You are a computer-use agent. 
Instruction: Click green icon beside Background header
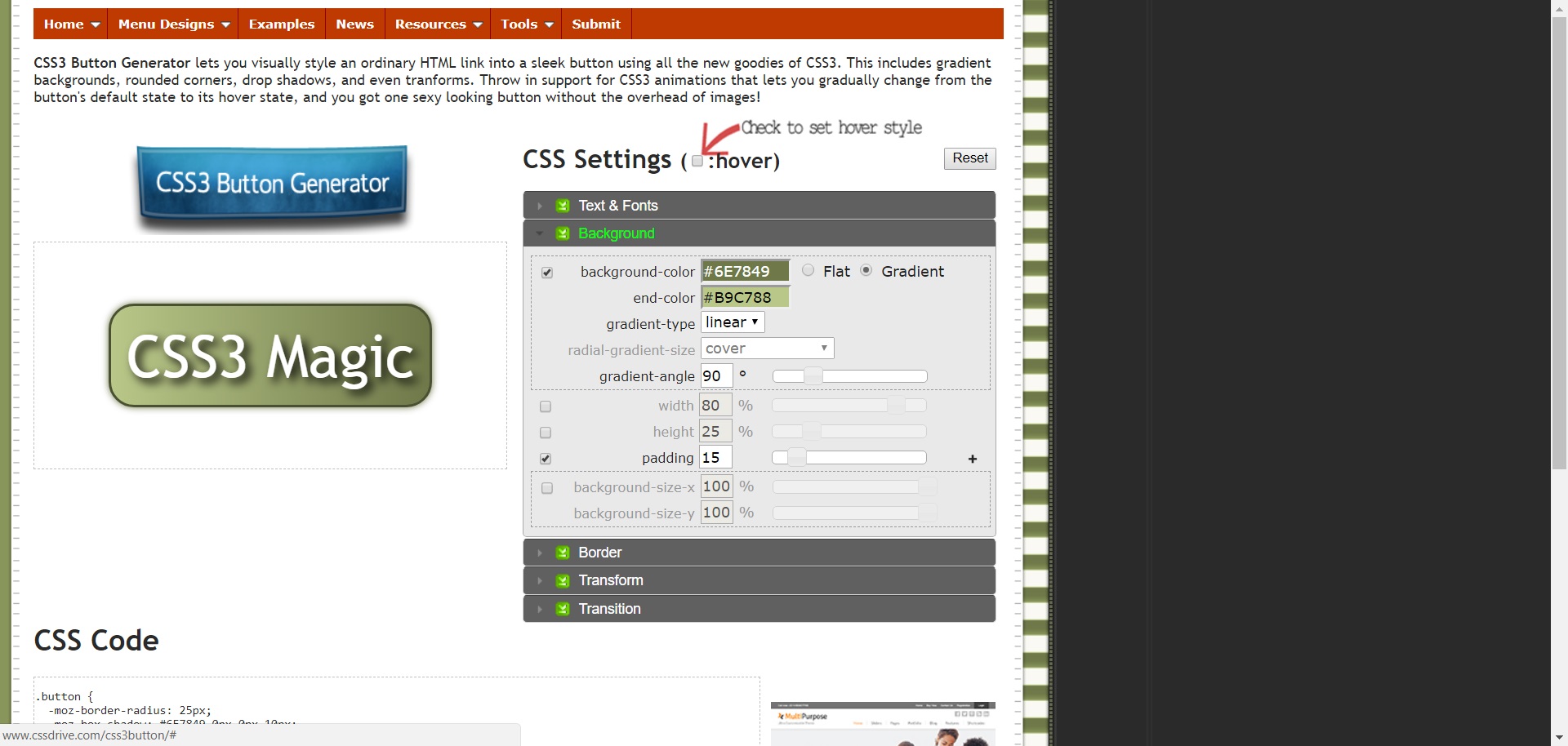tap(563, 234)
